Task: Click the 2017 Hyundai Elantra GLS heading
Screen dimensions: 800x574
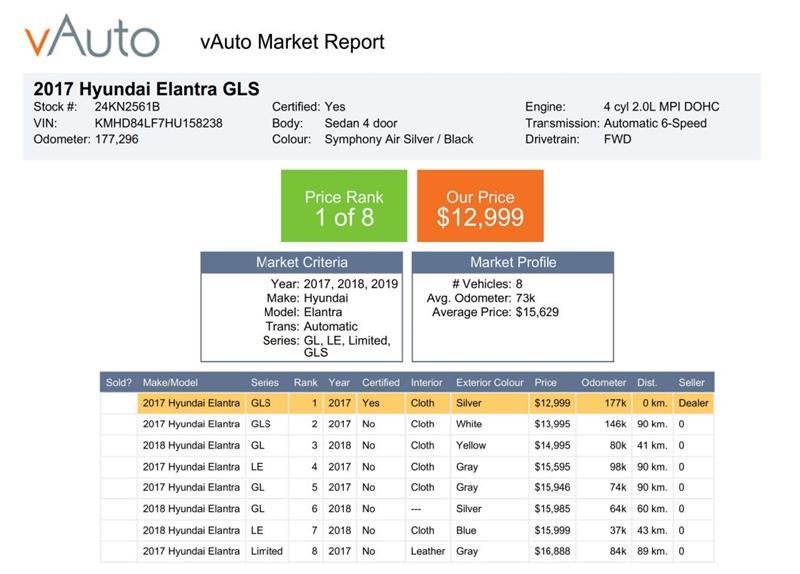Action: (146, 89)
